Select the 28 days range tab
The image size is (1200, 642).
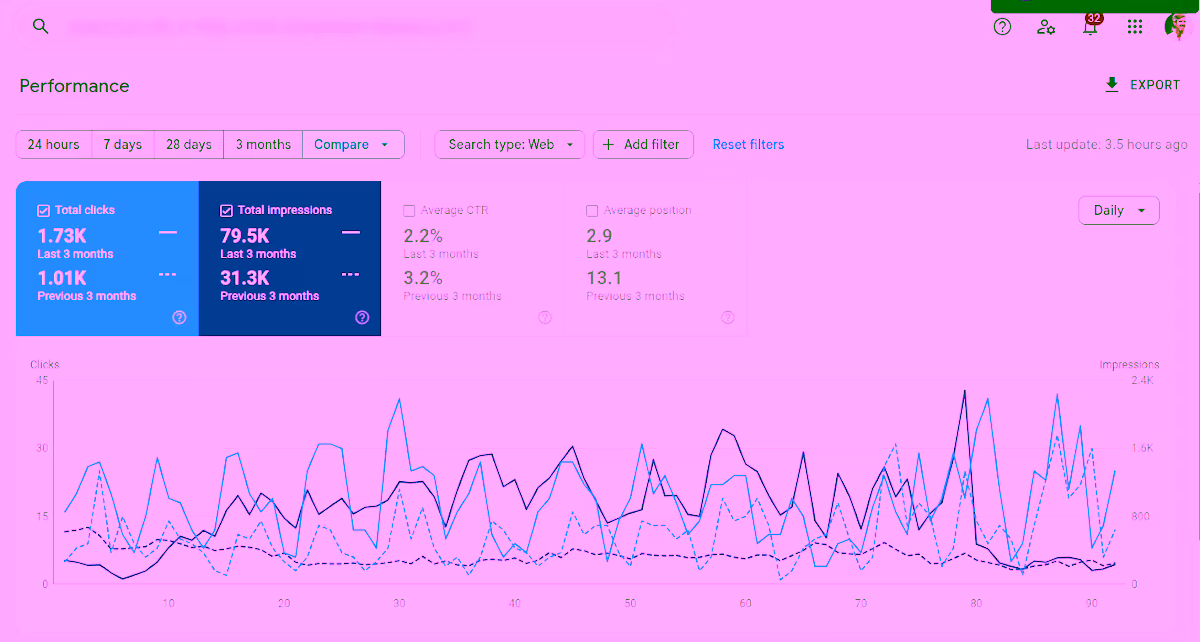tap(189, 144)
